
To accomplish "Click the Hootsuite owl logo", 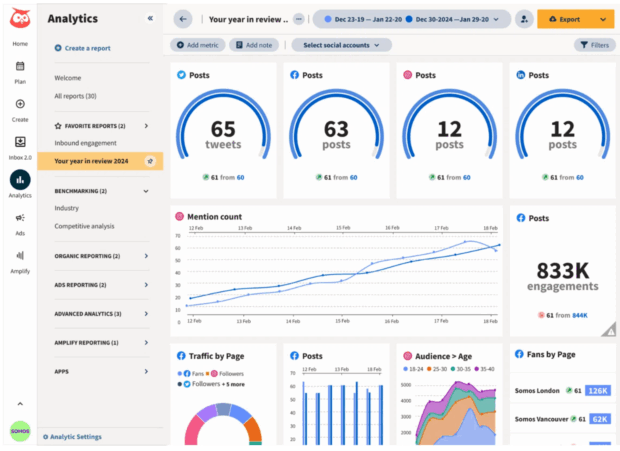I will (20, 18).
